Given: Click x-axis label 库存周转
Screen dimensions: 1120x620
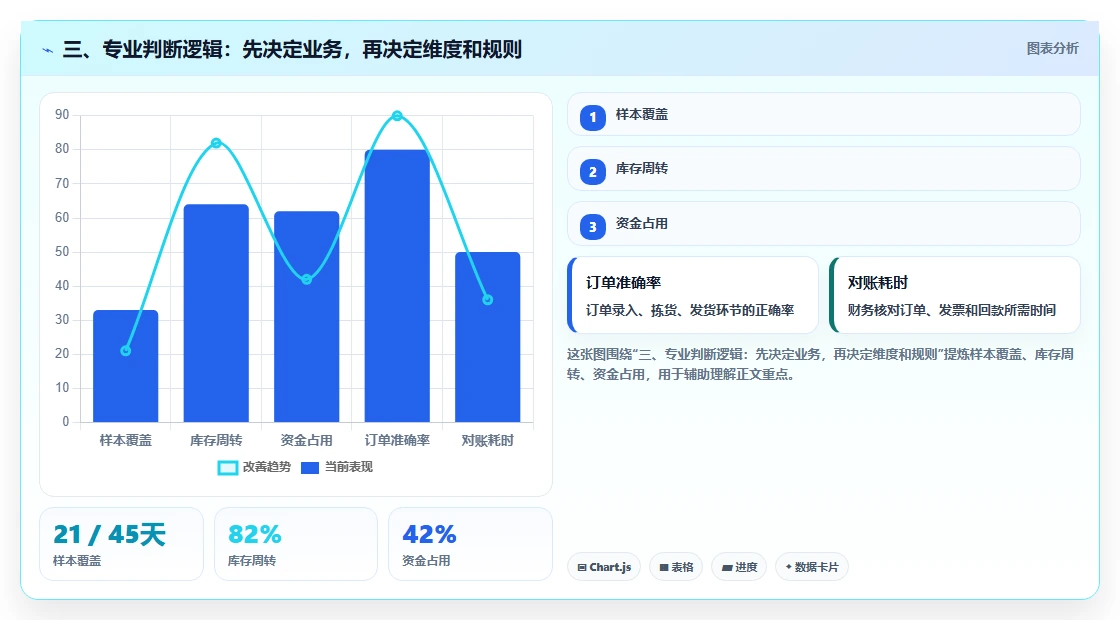Looking at the screenshot, I should coord(216,441).
